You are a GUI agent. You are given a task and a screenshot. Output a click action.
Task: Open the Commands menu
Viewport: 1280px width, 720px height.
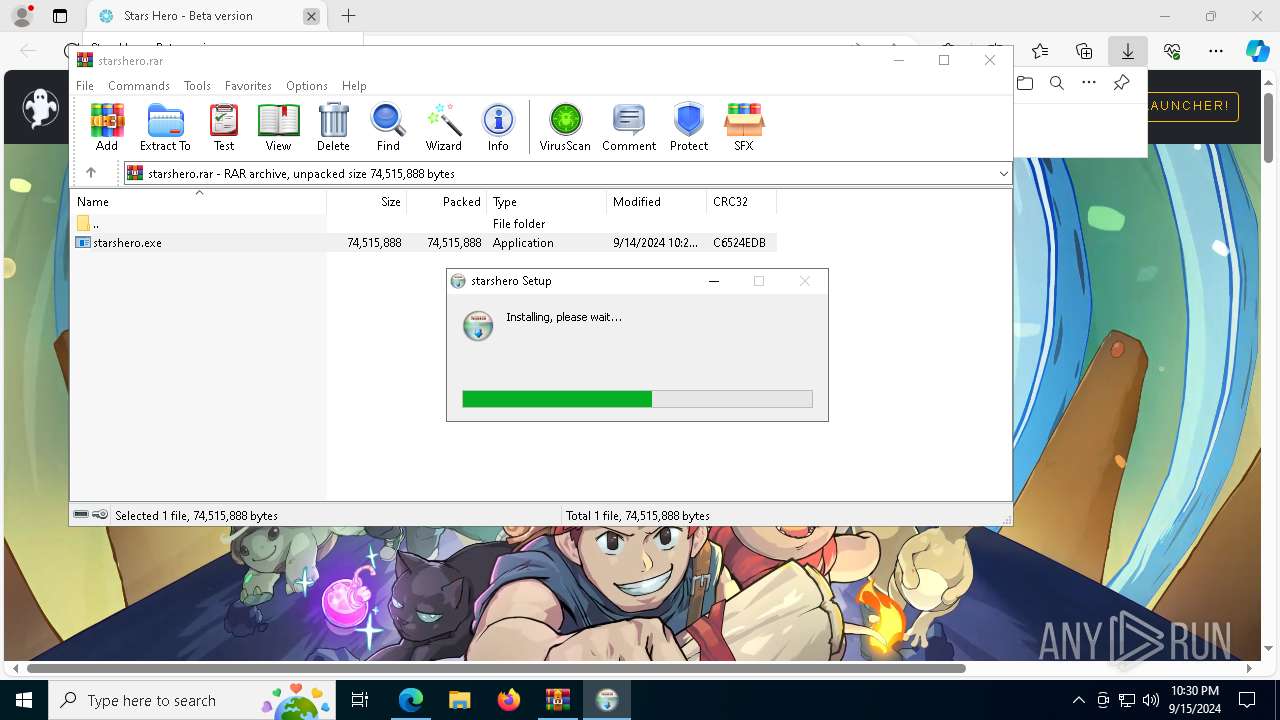pos(139,86)
